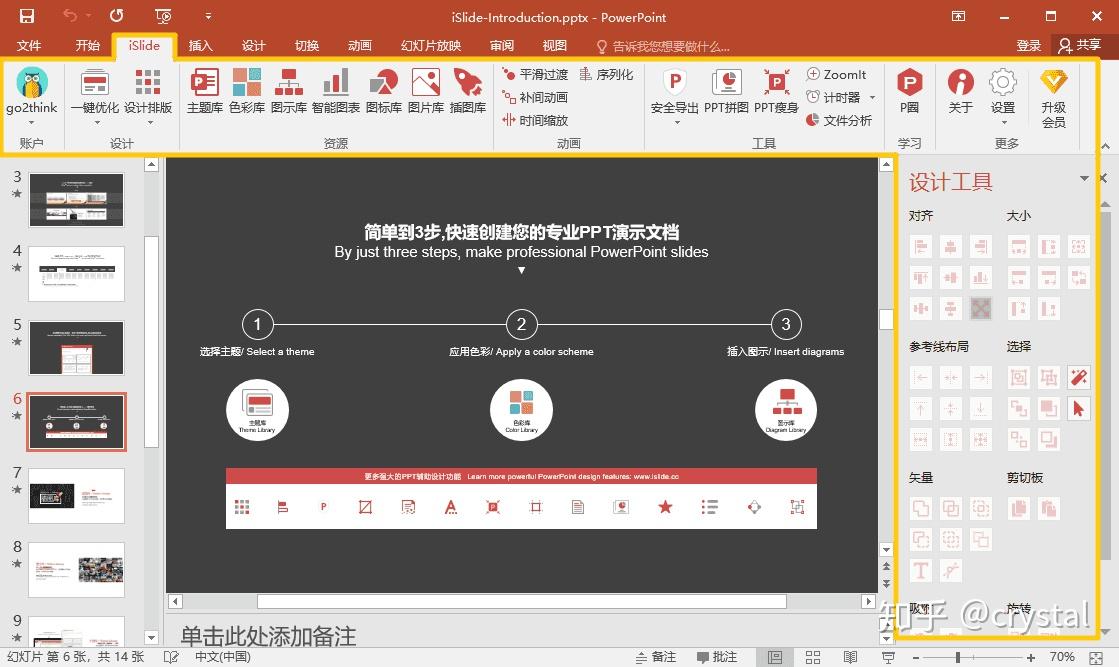Viewport: 1119px width, 667px height.
Task: Open the 主题库 Theme Library
Action: tap(204, 95)
